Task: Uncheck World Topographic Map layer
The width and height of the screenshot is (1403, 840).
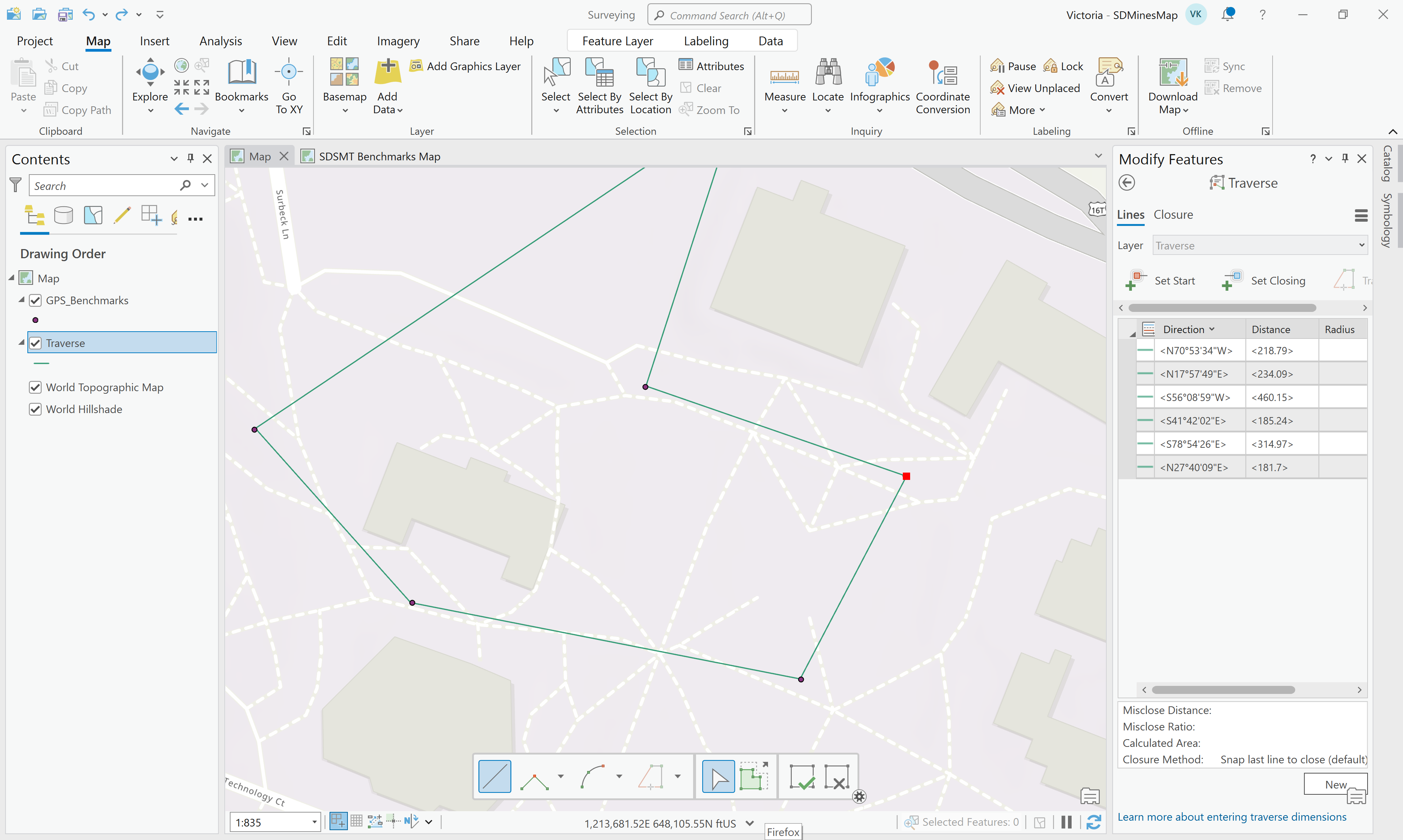Action: 35,387
